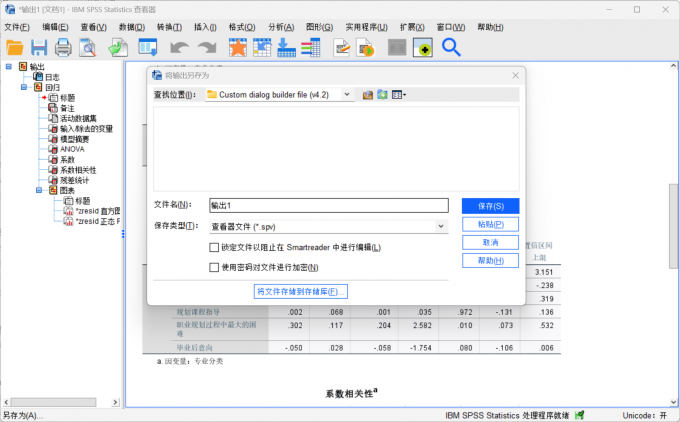
Task: Click the Print toolbar icon
Action: click(63, 47)
